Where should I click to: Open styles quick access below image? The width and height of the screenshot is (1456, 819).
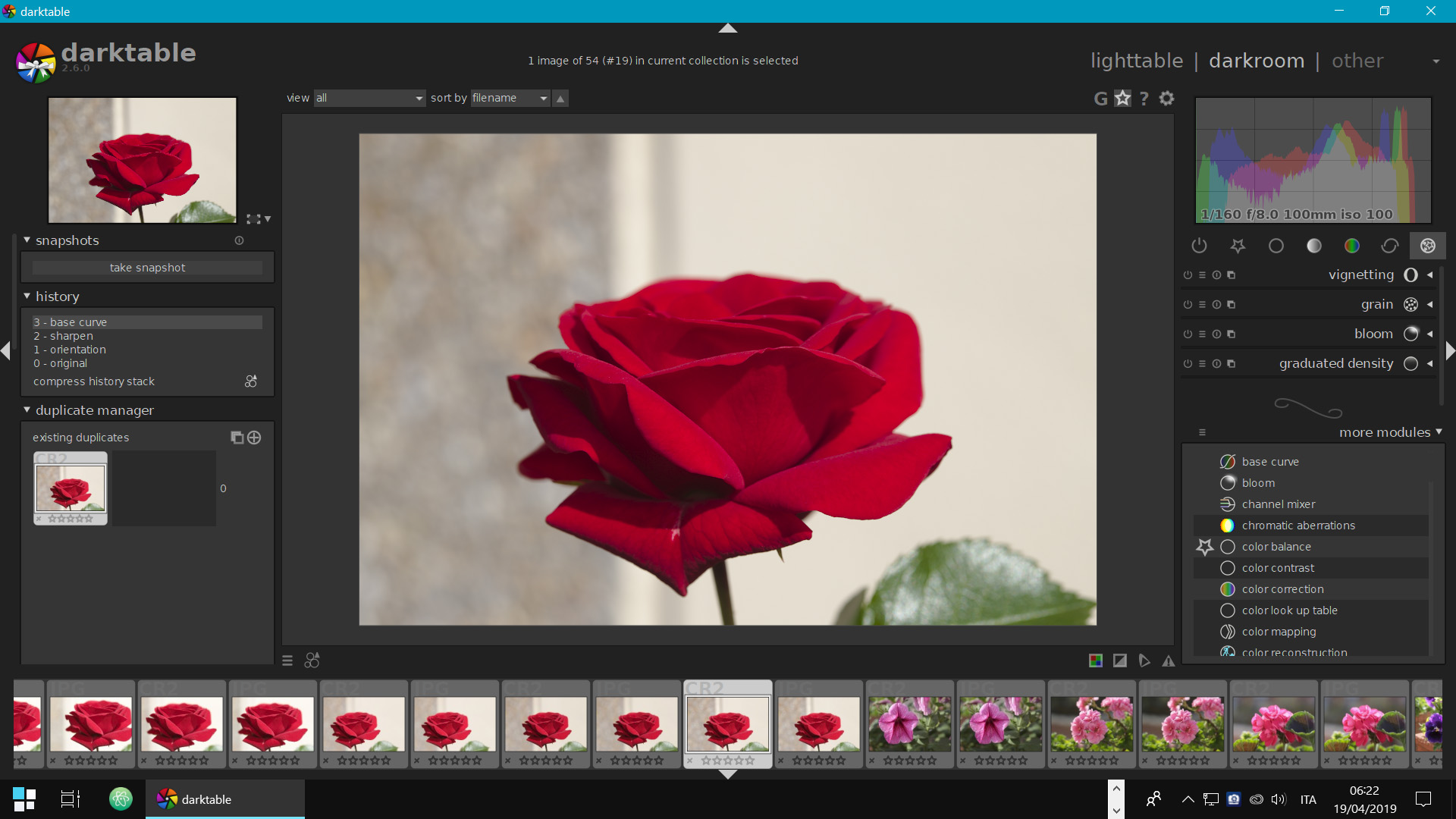[x=312, y=661]
